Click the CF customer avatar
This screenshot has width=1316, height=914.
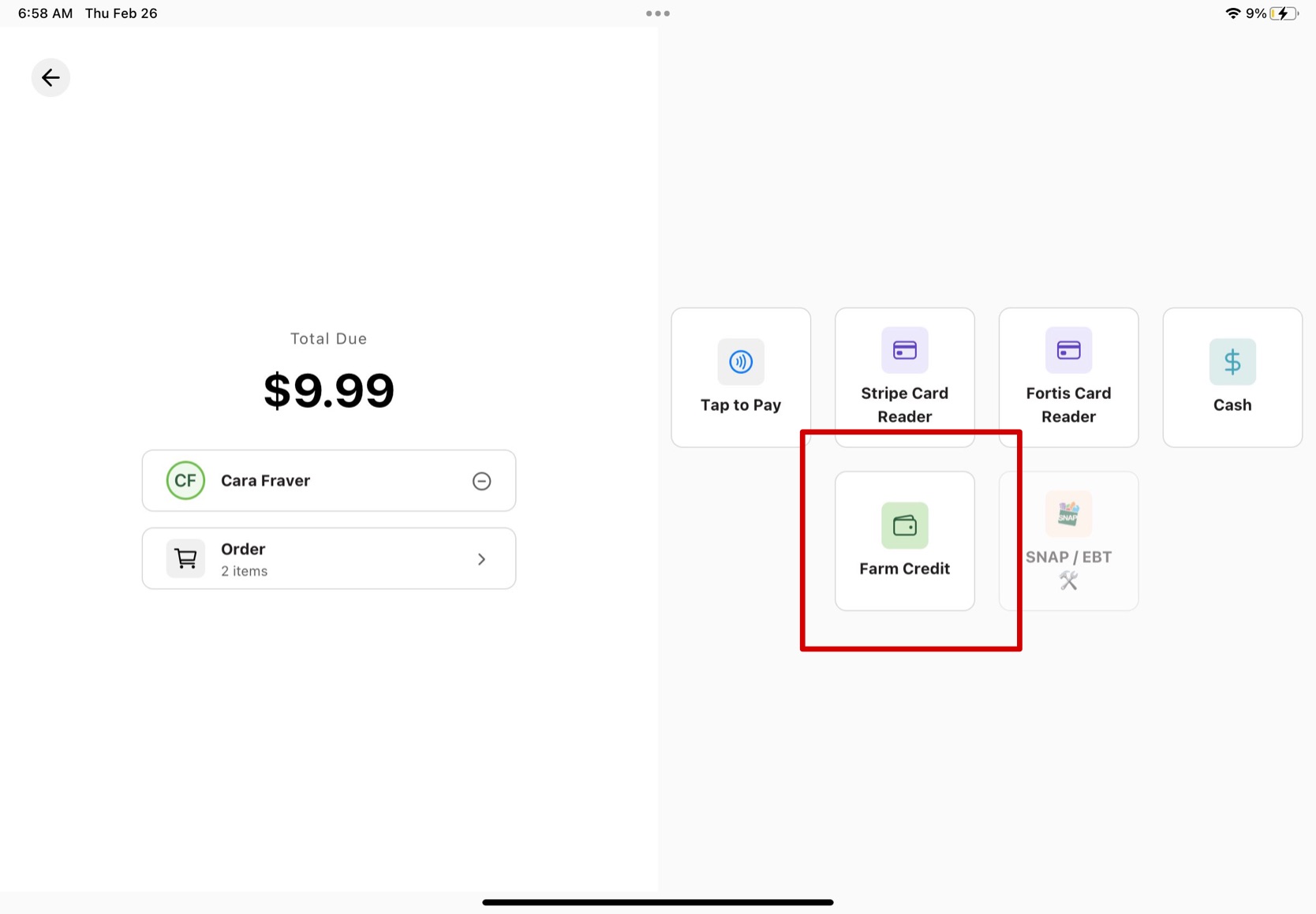point(185,480)
